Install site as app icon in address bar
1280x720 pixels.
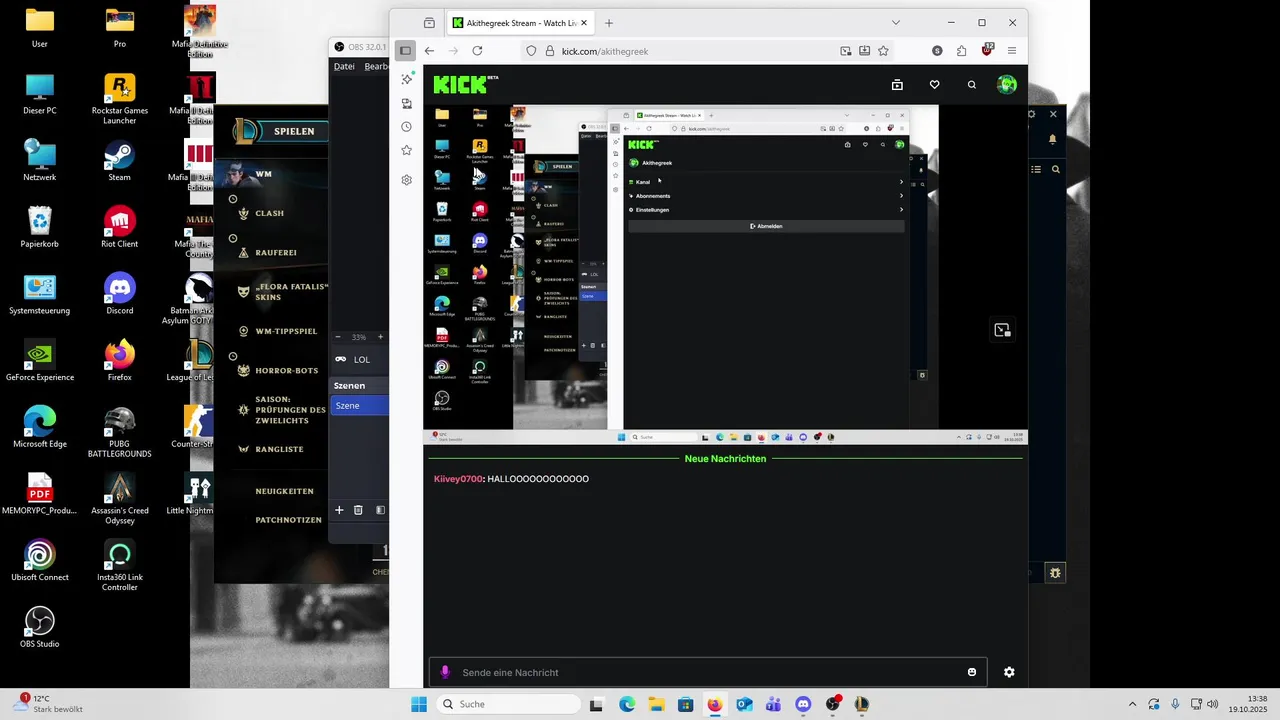[x=865, y=51]
